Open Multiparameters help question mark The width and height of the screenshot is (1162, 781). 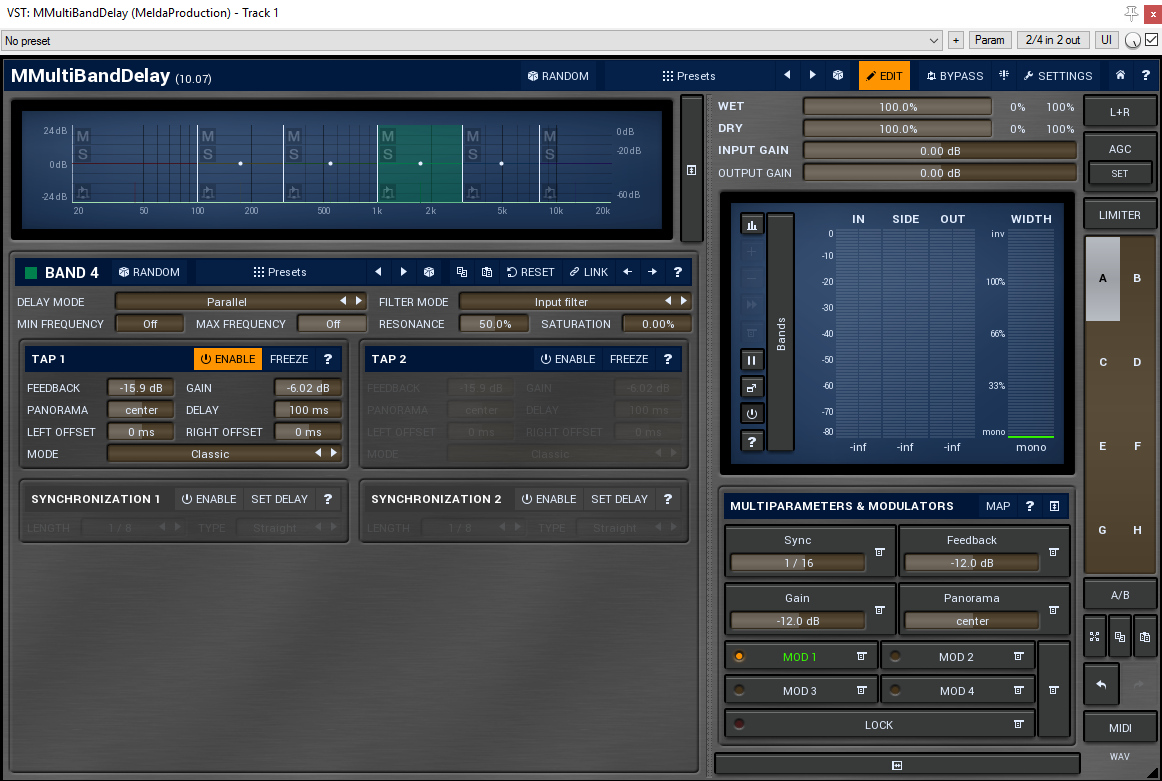click(x=1029, y=506)
